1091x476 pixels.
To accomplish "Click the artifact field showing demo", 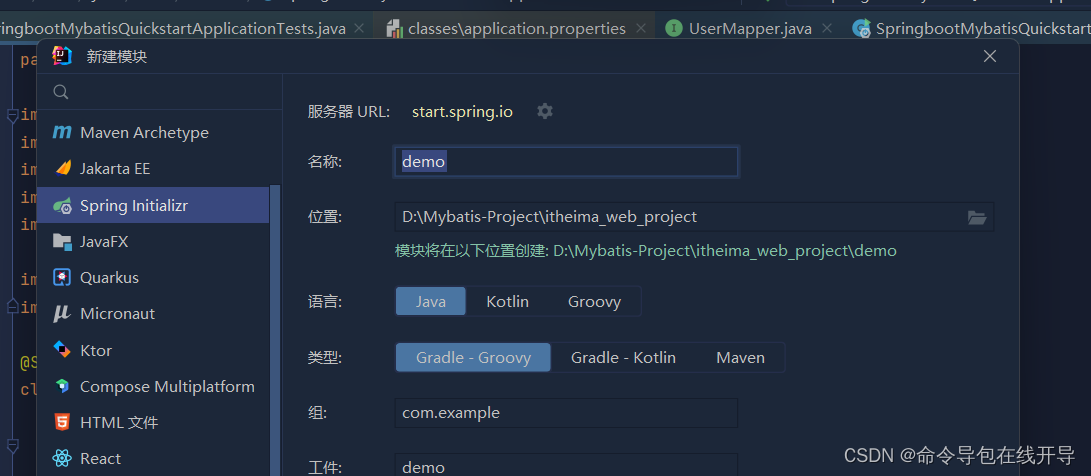I will click(566, 465).
